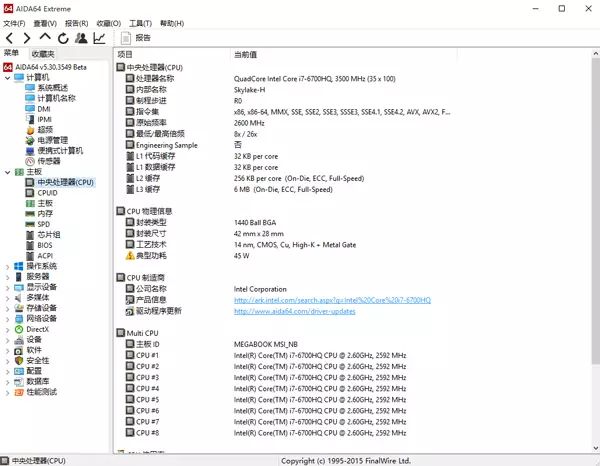Select the 传感器 sensor icon
Viewport: 600px width, 466px height.
click(30, 161)
